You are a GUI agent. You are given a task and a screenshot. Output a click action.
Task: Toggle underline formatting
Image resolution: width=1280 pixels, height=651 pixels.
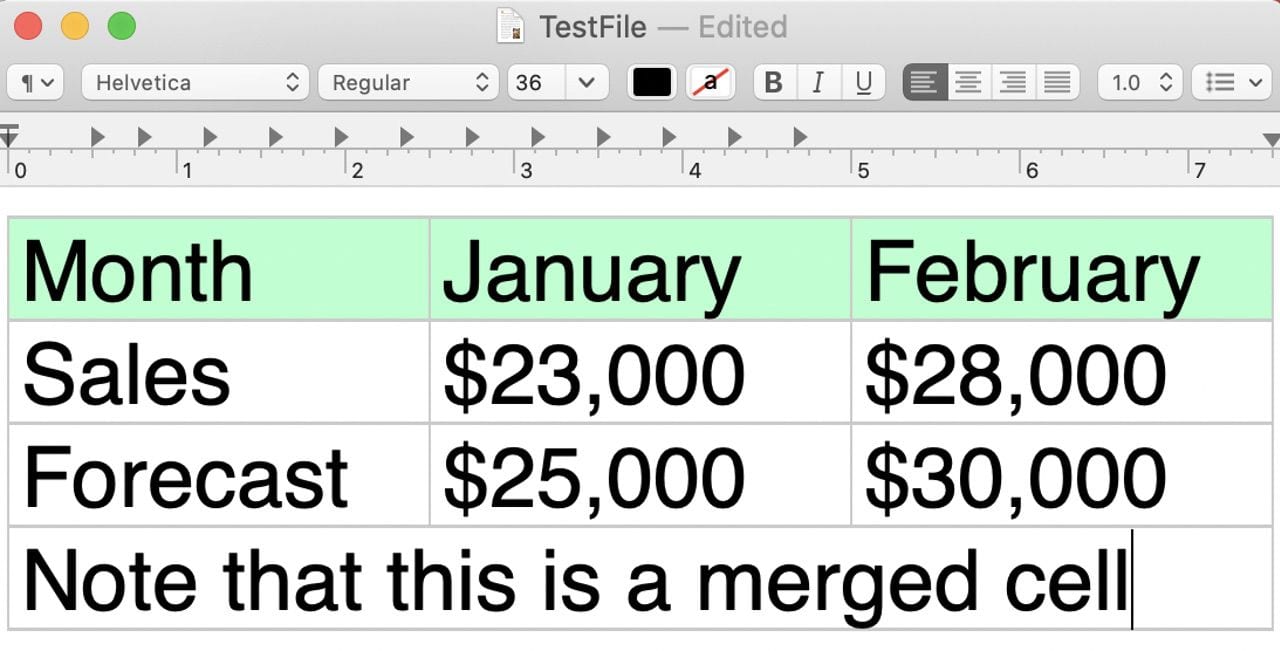[863, 83]
